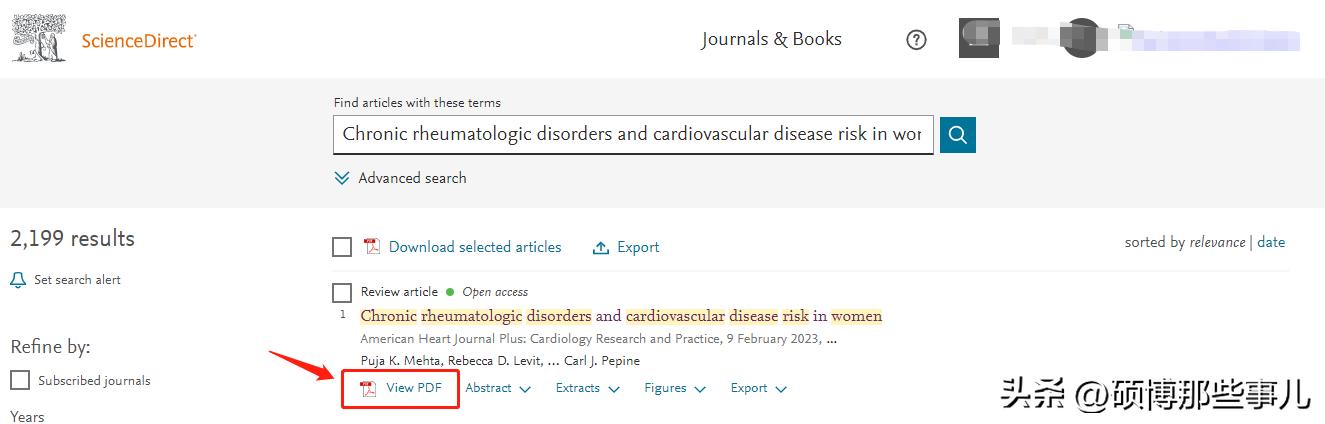Click the magnifier search button

click(x=957, y=135)
